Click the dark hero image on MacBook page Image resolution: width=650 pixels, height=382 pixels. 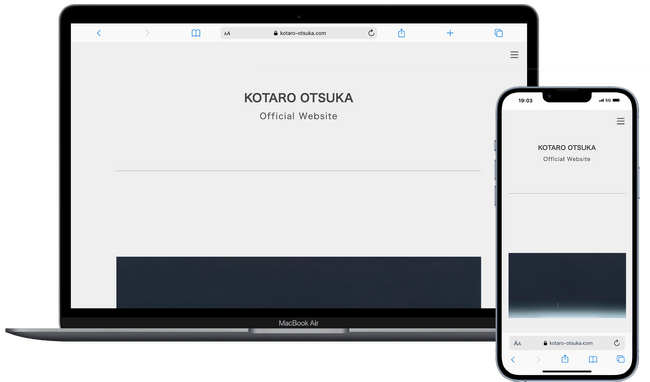(x=298, y=282)
